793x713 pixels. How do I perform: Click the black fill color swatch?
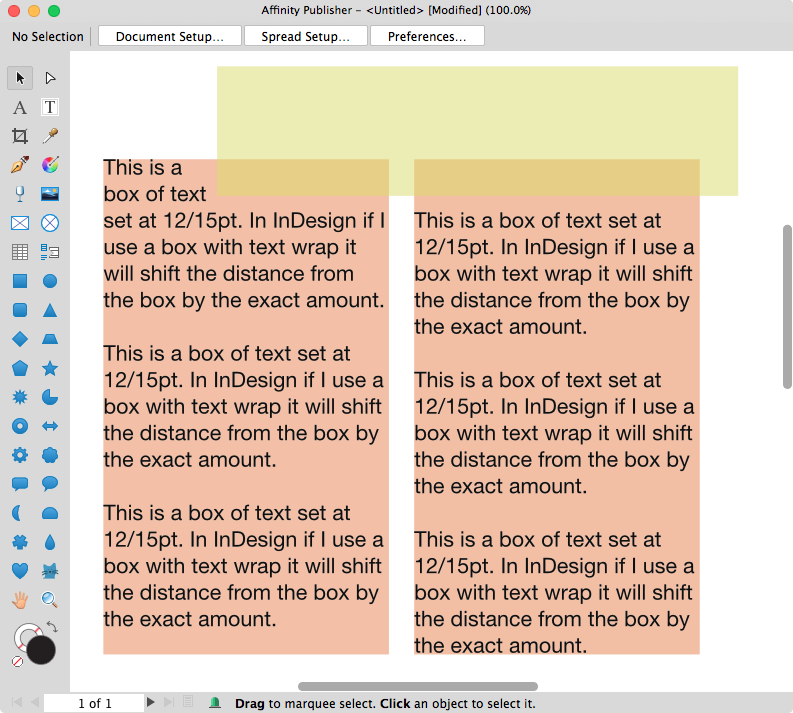coord(41,650)
